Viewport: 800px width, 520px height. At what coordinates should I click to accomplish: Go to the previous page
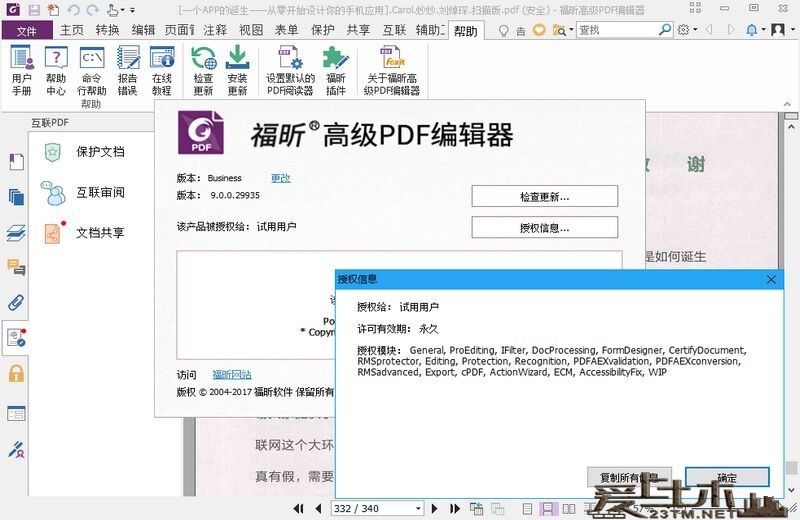(319, 508)
